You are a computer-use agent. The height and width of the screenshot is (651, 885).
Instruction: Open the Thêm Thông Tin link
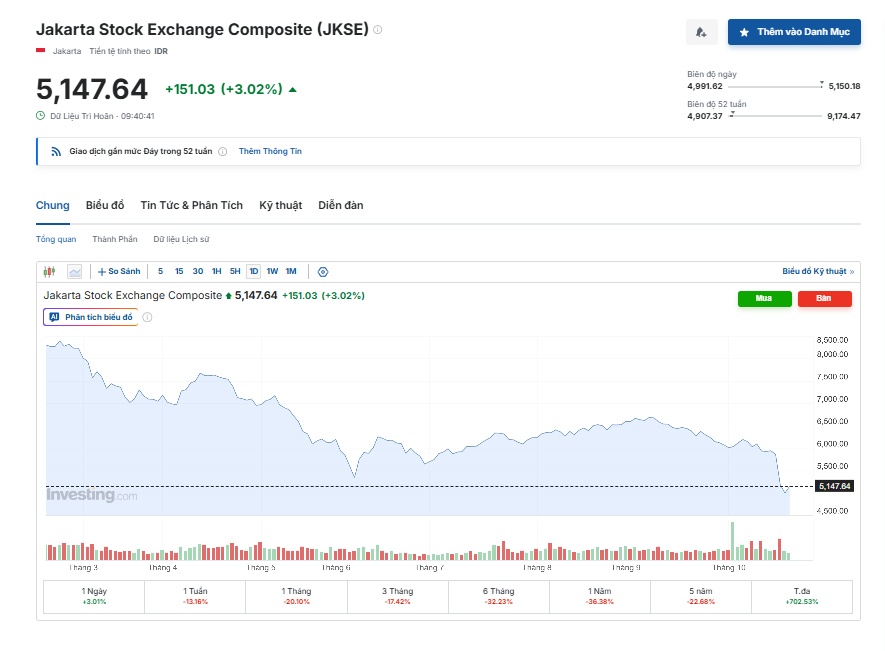pos(270,151)
